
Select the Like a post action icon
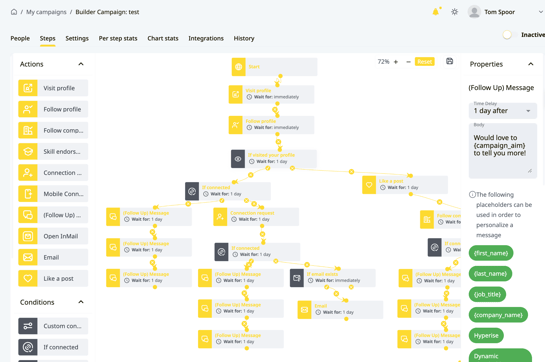click(x=28, y=279)
